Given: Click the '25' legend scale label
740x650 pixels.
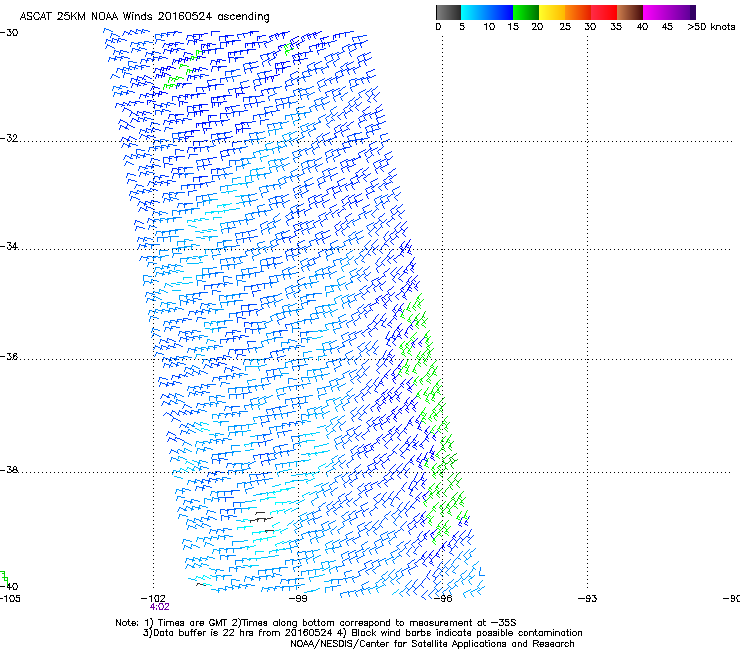Looking at the screenshot, I should [565, 27].
